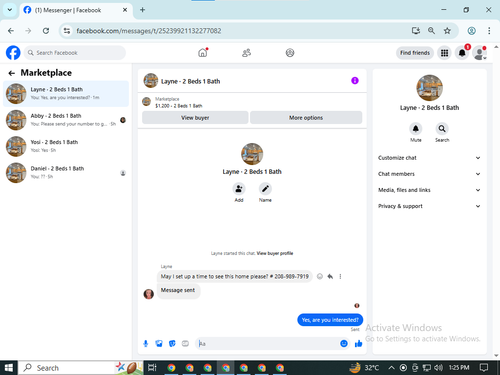Open the account profile avatar menu
The image size is (500, 375).
coord(479,53)
